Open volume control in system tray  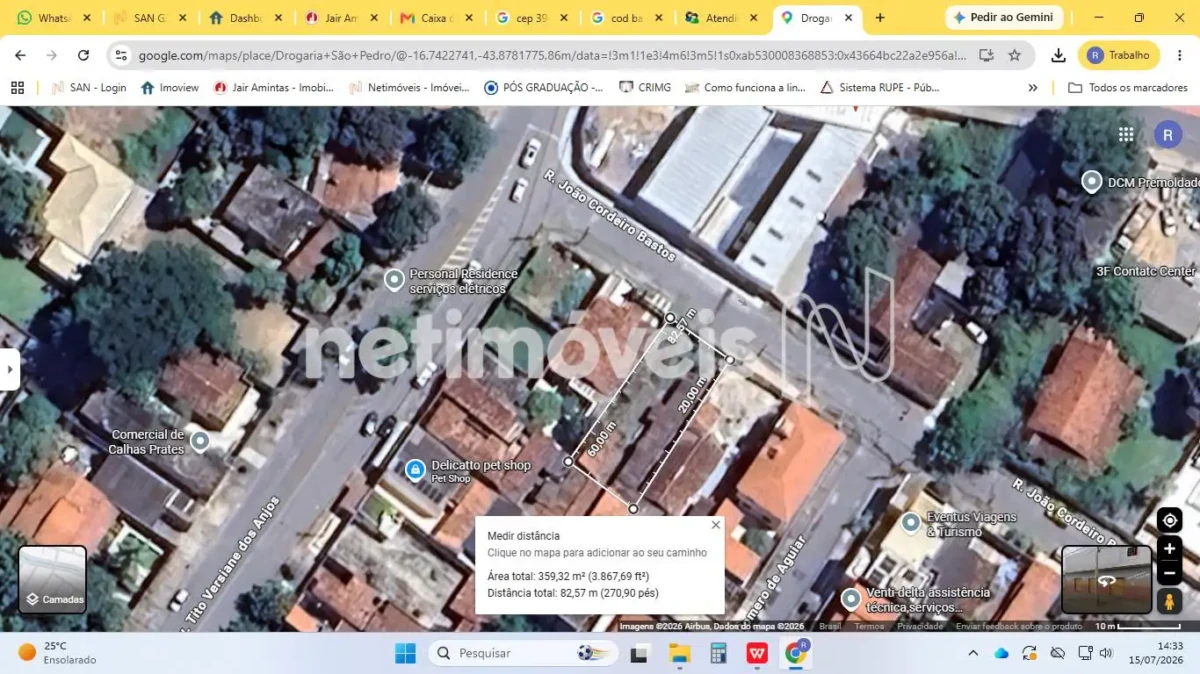point(1106,653)
